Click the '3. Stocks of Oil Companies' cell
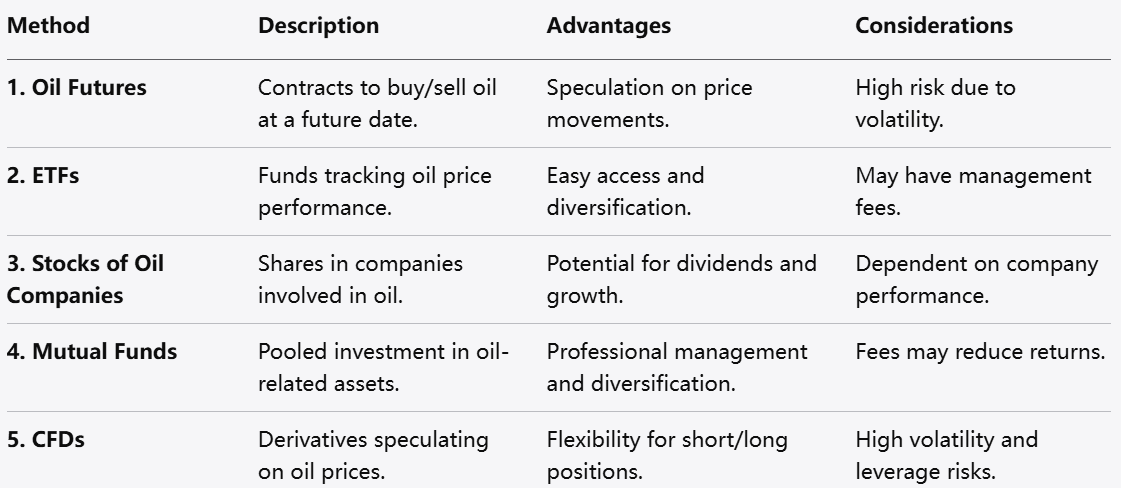1121x489 pixels. pyautogui.click(x=85, y=278)
